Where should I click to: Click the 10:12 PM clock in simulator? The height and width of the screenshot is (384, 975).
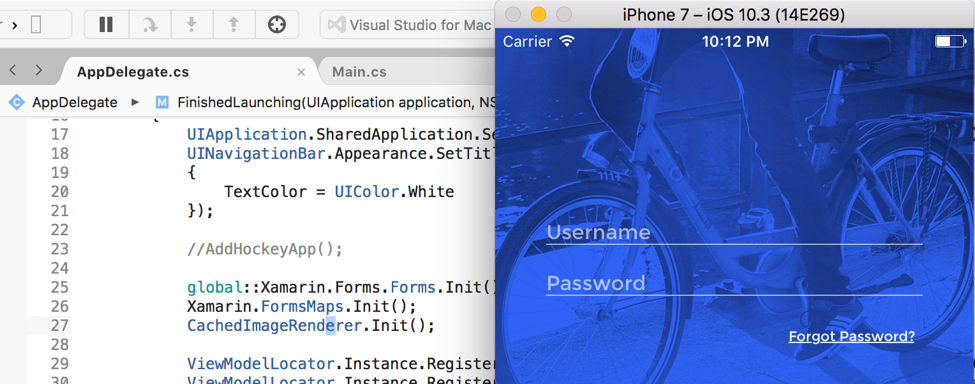[735, 42]
